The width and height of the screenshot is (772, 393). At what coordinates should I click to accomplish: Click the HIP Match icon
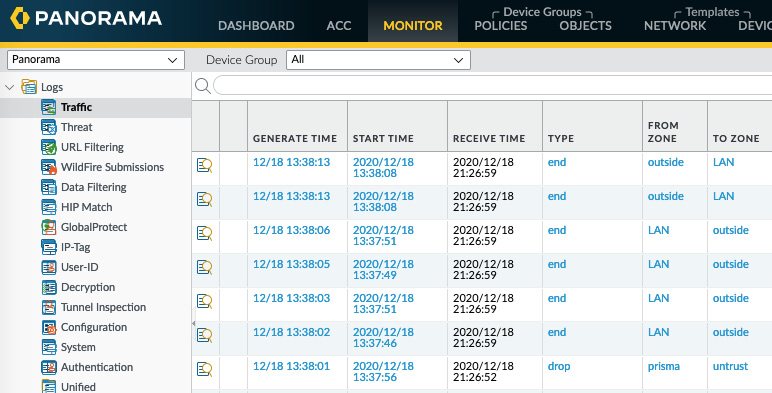49,207
